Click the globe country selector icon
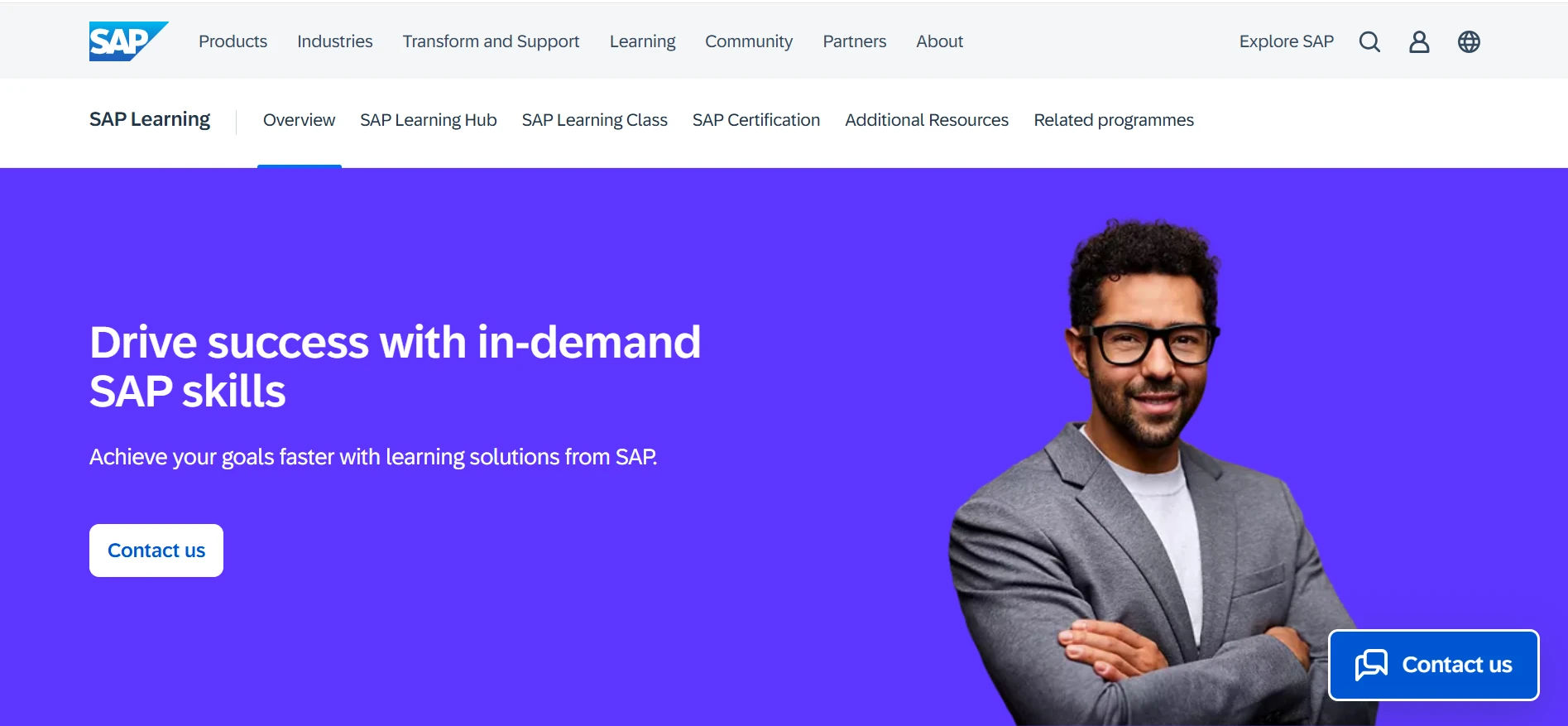 click(1469, 41)
